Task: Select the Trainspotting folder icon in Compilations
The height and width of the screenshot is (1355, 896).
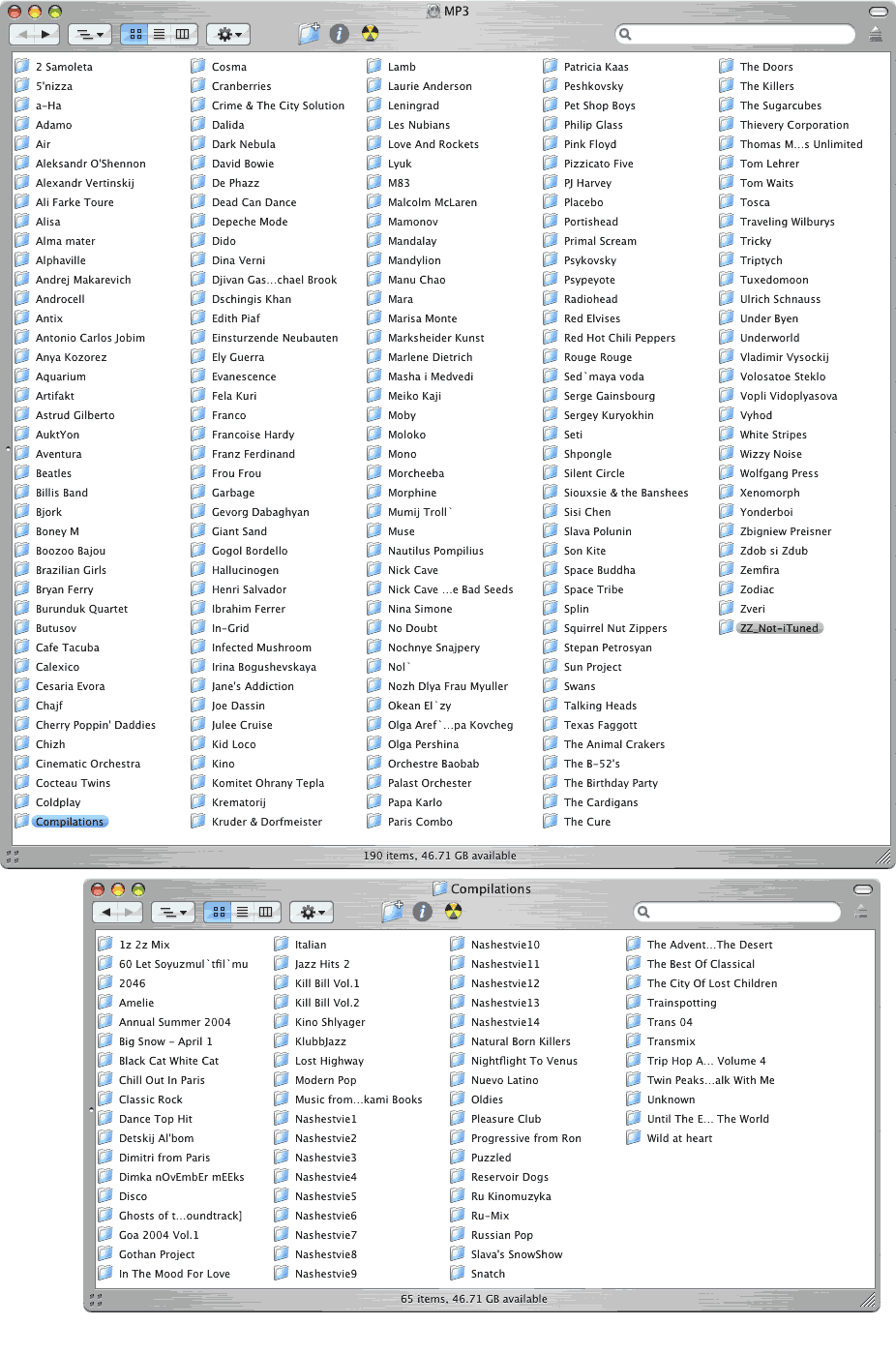Action: (634, 1003)
